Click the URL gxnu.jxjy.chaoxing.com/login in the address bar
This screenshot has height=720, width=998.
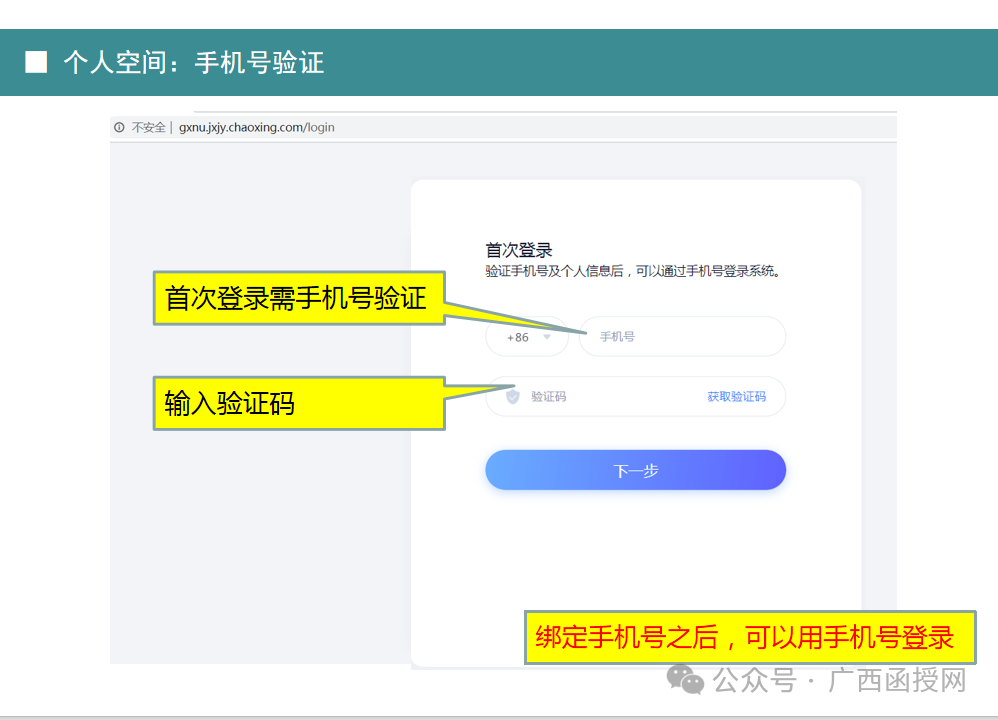tap(256, 127)
